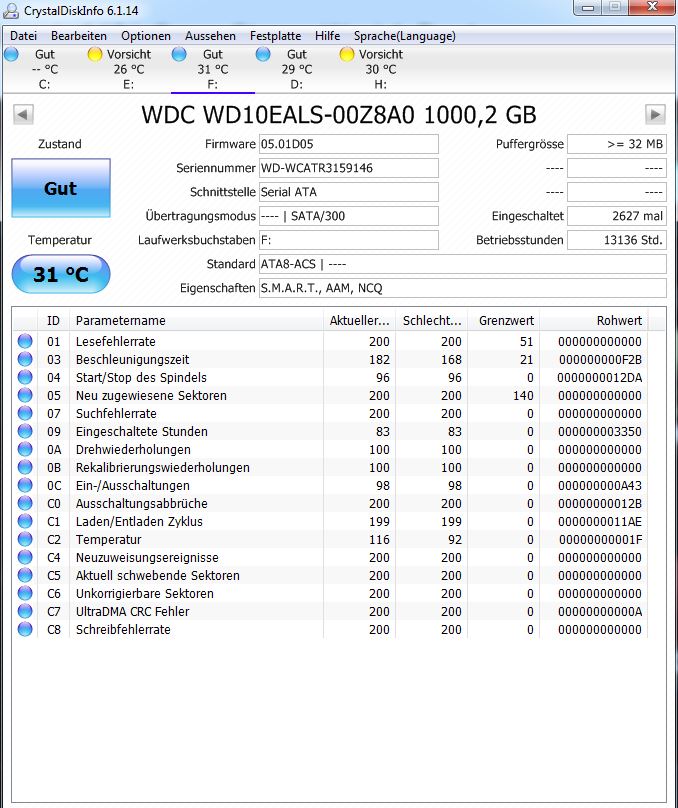The width and height of the screenshot is (678, 808).
Task: Sort by the Rohwert column header
Action: point(594,321)
